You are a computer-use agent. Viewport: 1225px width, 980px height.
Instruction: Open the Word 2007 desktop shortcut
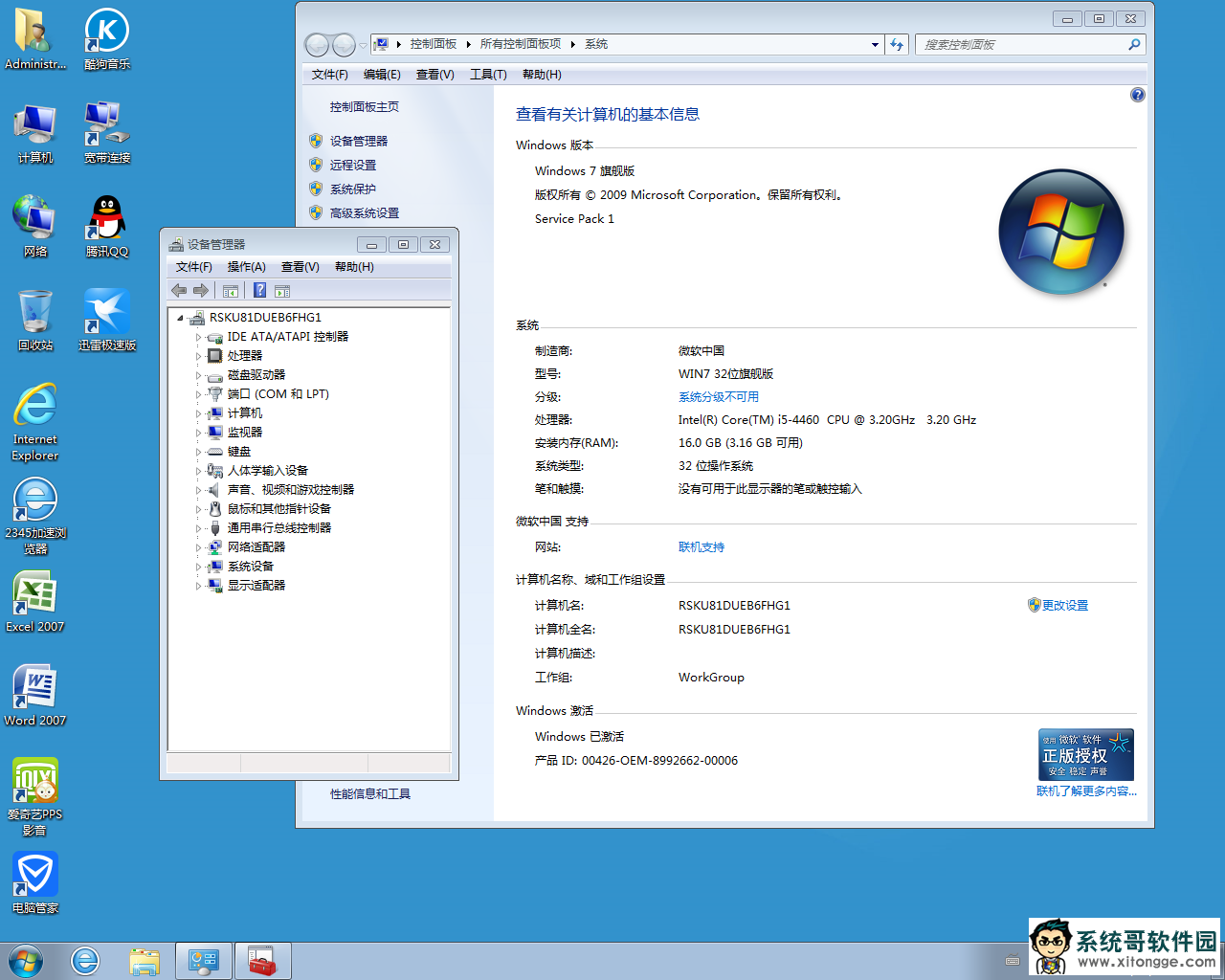35,695
